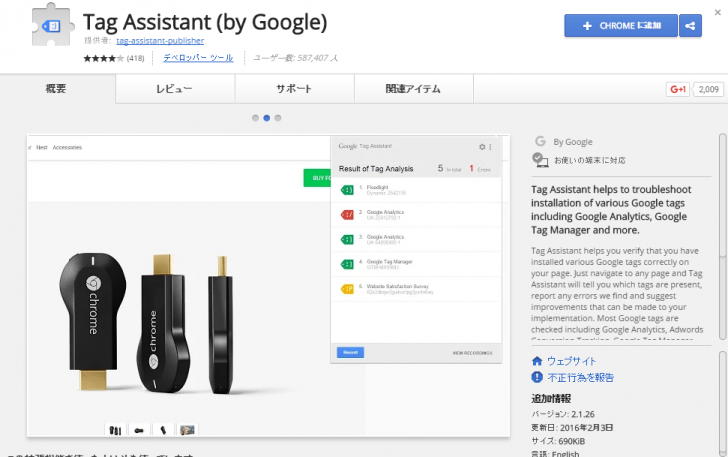Add extension with the CHROME button
728x457 pixels.
[x=621, y=26]
